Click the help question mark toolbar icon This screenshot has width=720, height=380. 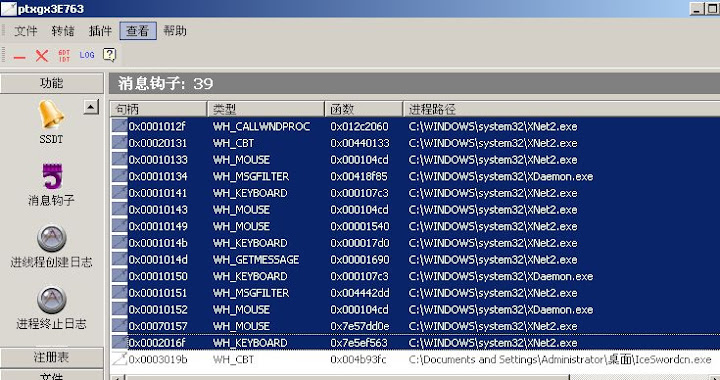[x=109, y=55]
